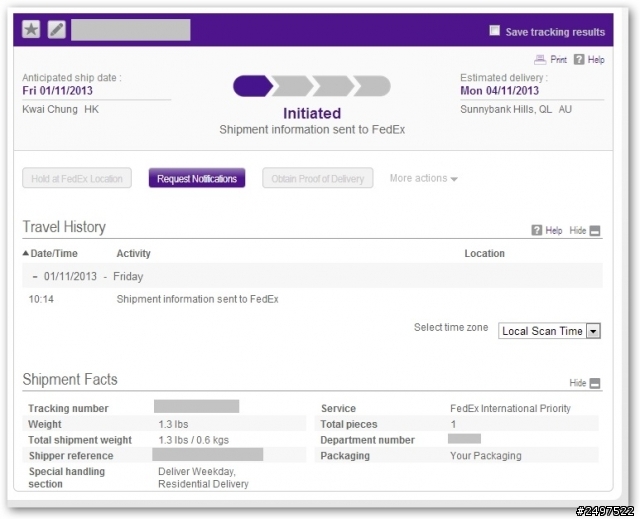Screen dimensions: 640x519
Task: Click Obtain Proof of Delivery button
Action: pyautogui.click(x=318, y=178)
